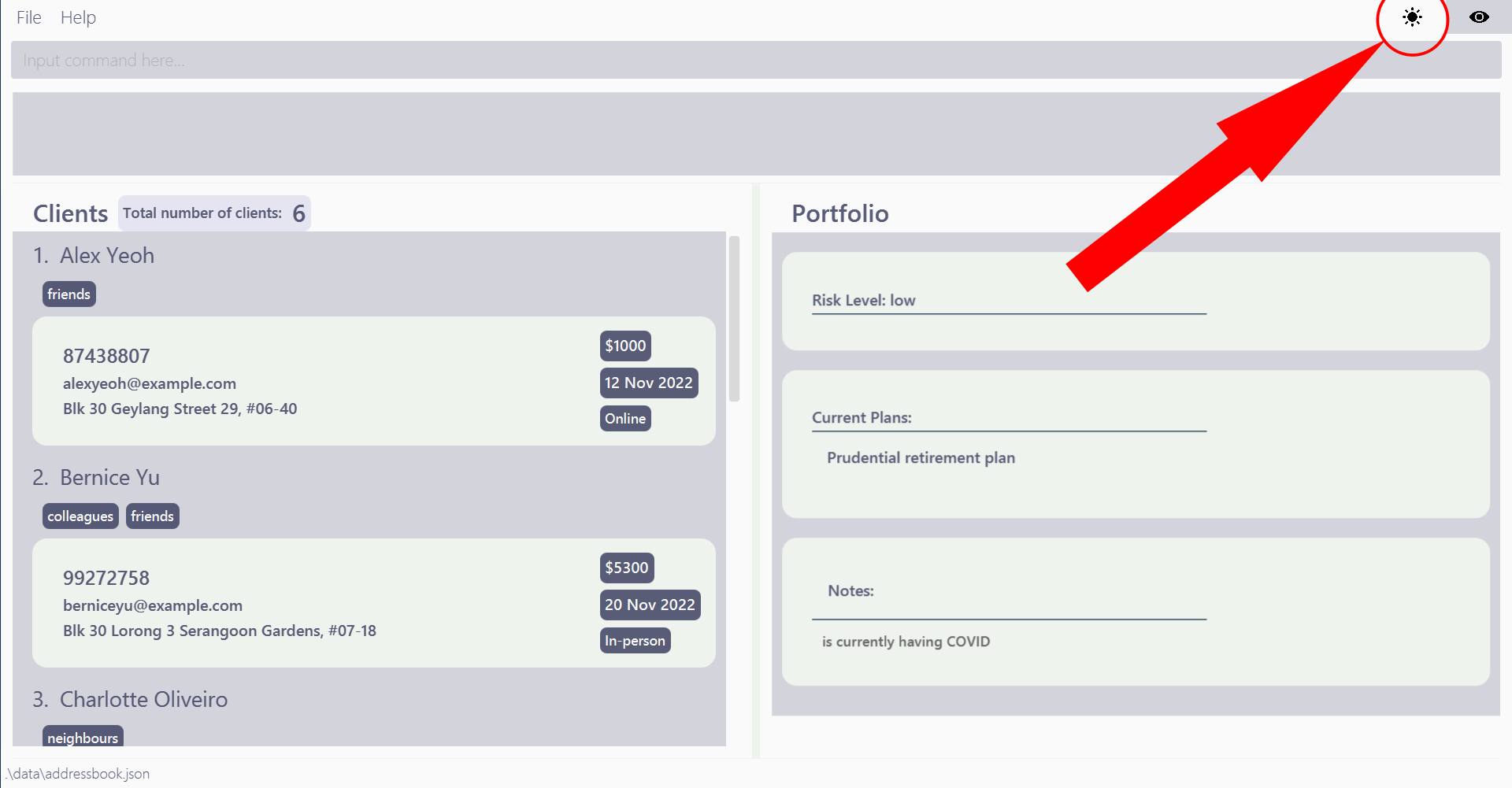The width and height of the screenshot is (1512, 788).
Task: Select the Alex Yeoh client name
Action: (107, 256)
